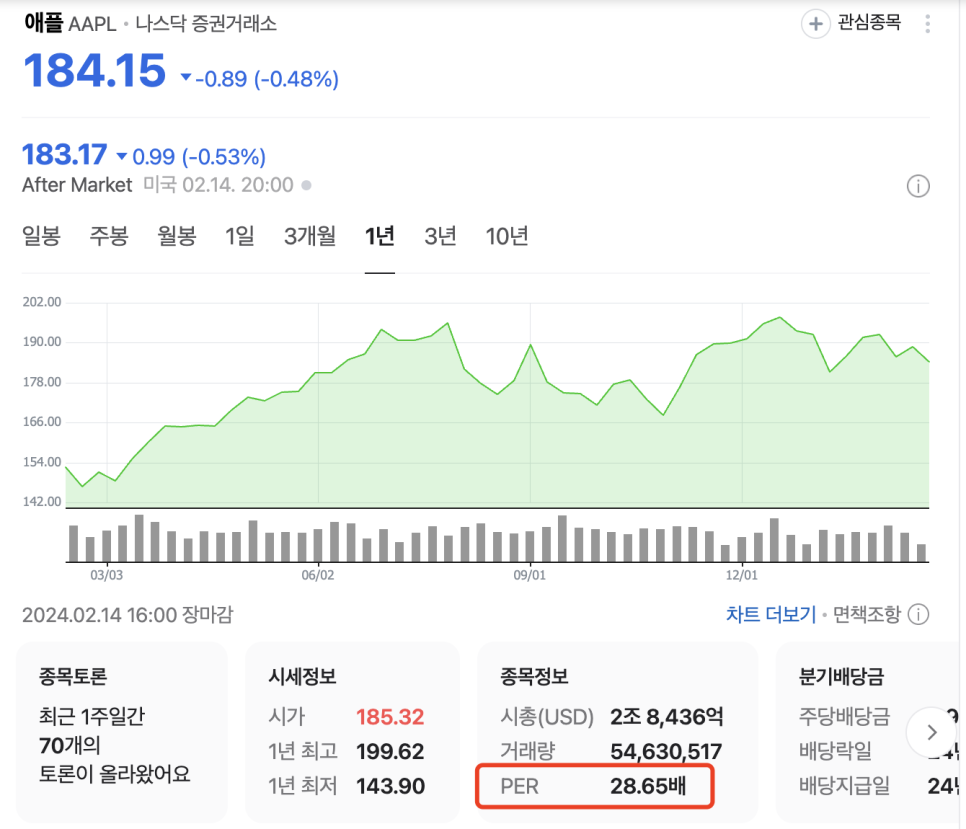The image size is (966, 829).
Task: Click the 배당지급일 label
Action: pyautogui.click(x=845, y=785)
